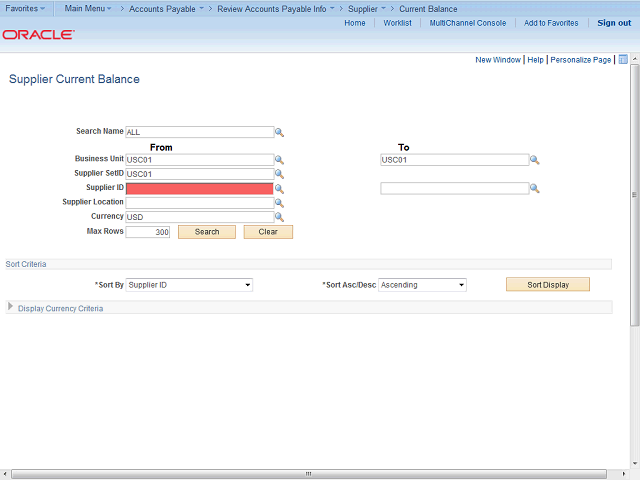
Task: Open the Favorites menu
Action: coord(27,9)
